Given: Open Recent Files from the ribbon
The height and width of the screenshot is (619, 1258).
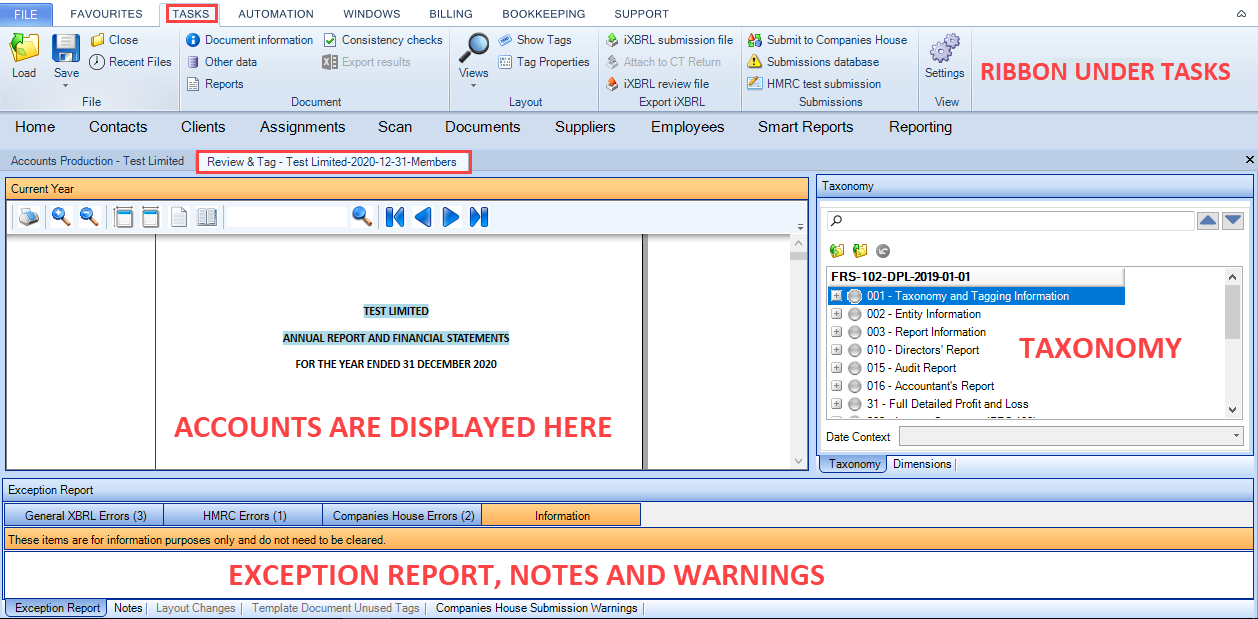Looking at the screenshot, I should [x=130, y=62].
